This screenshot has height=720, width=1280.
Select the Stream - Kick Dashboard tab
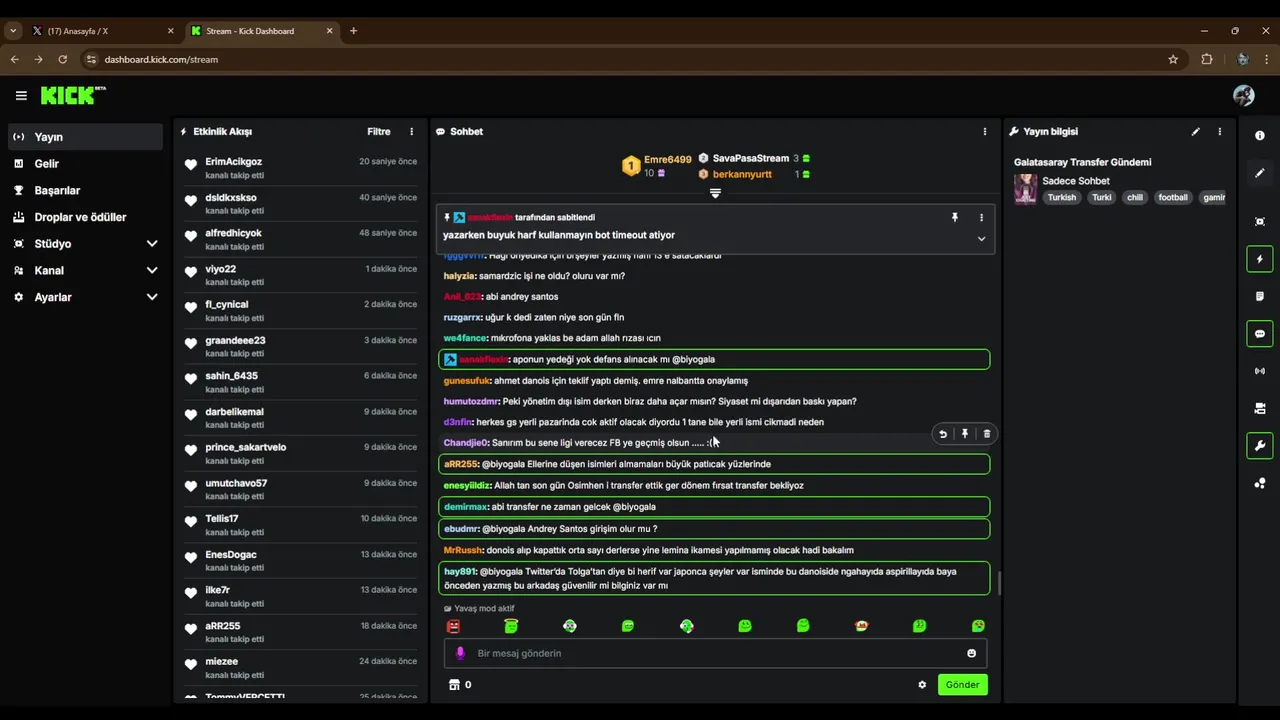262,31
